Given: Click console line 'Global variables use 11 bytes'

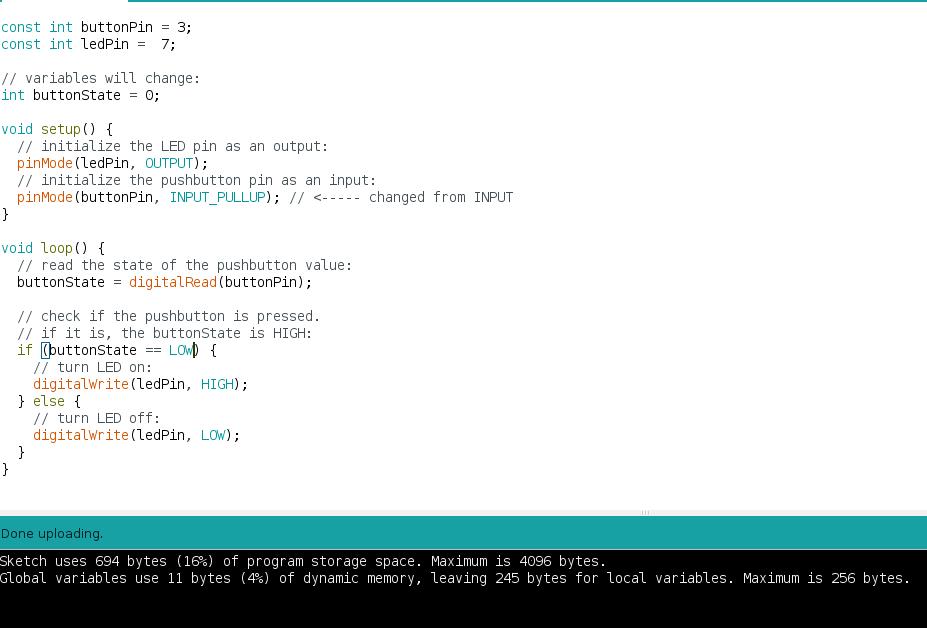Looking at the screenshot, I should pos(455,578).
